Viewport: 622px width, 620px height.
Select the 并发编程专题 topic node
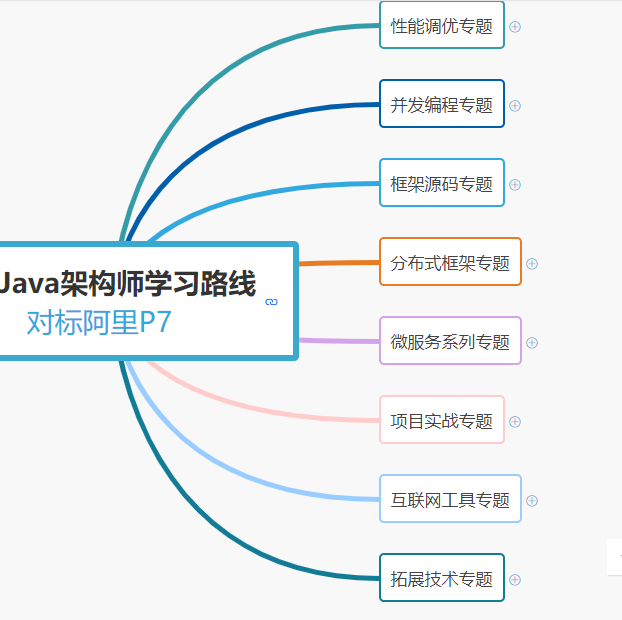pyautogui.click(x=442, y=104)
